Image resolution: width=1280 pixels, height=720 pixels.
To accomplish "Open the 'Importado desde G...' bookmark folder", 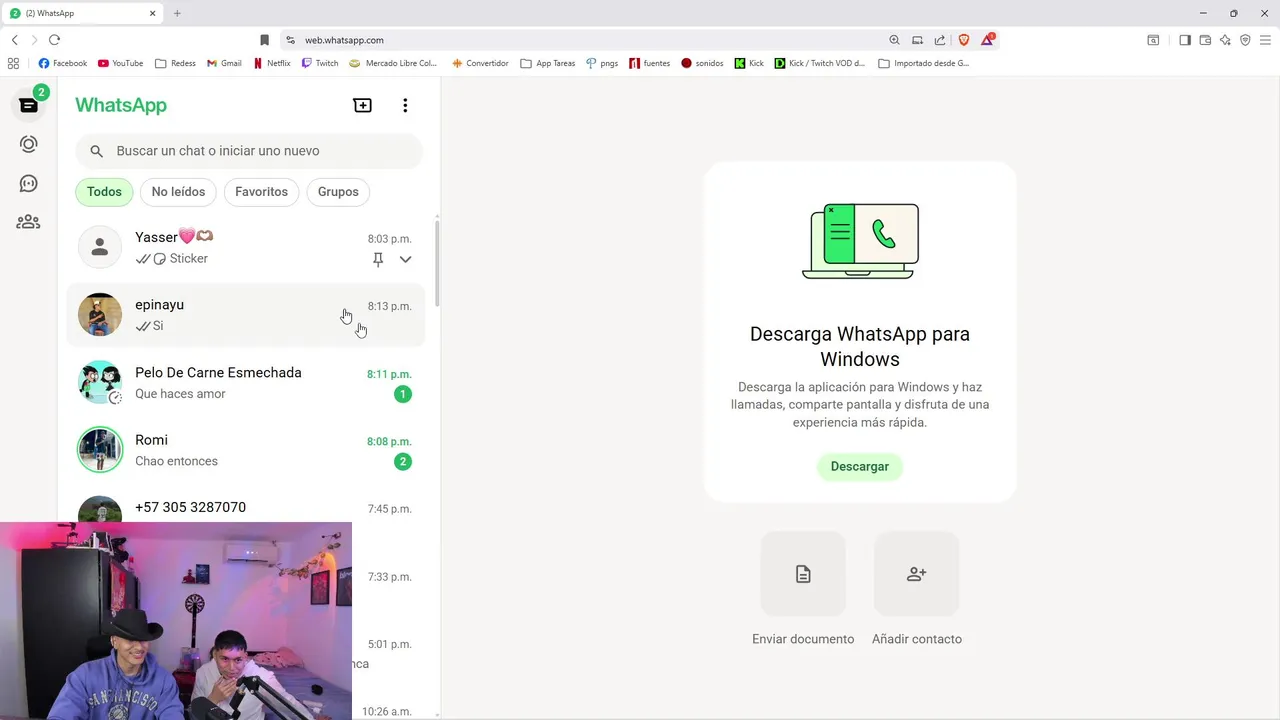I will coord(924,63).
